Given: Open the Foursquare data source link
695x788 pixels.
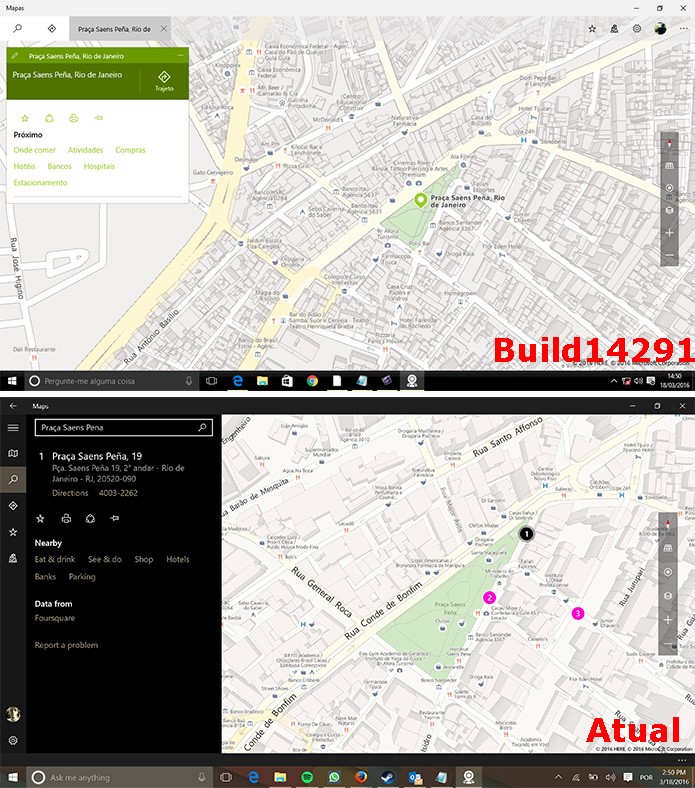Looking at the screenshot, I should [x=55, y=618].
